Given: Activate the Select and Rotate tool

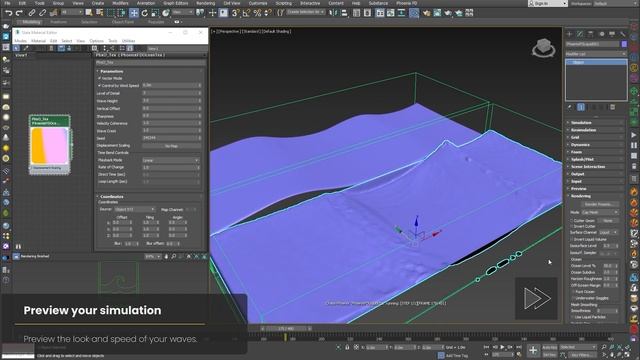Looking at the screenshot, I should tap(144, 13).
